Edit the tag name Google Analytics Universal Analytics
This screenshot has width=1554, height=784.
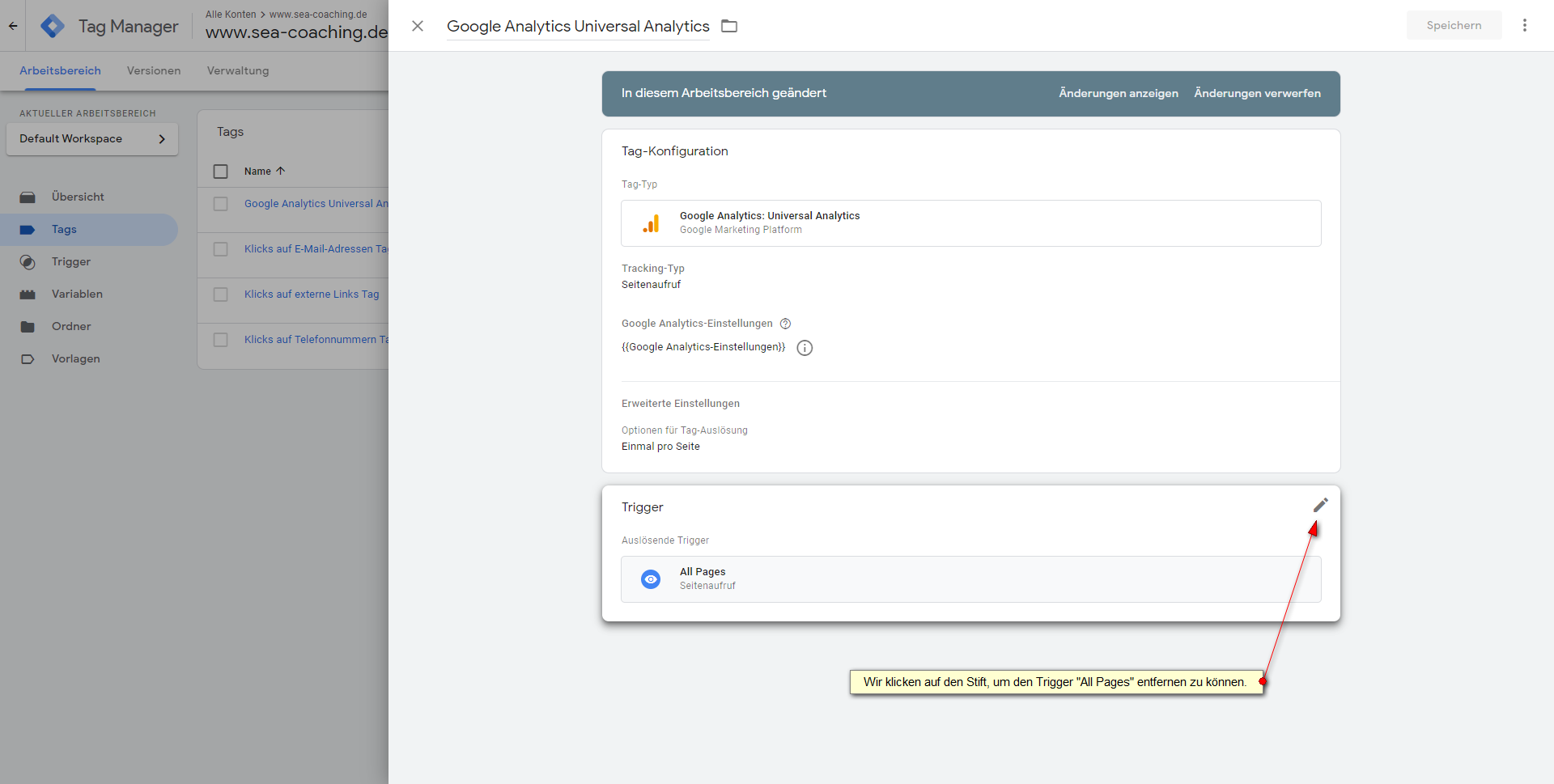pos(578,26)
